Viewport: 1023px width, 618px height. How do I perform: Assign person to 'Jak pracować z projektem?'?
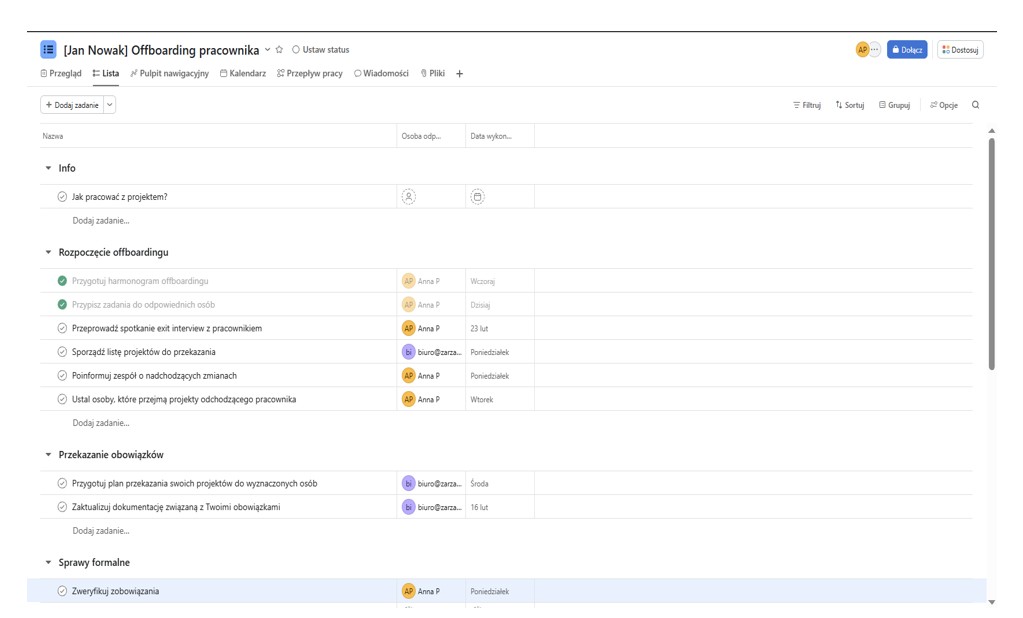coord(408,197)
